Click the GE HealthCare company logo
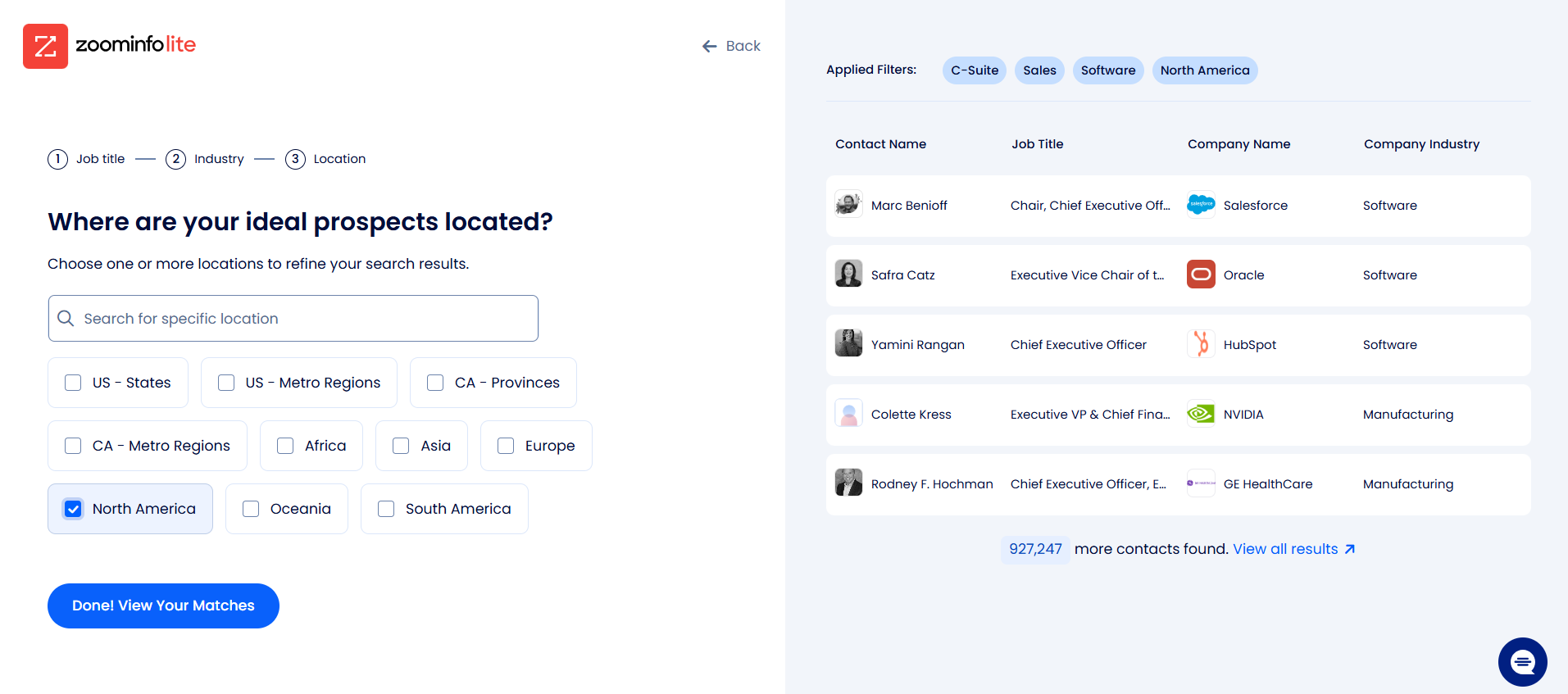The height and width of the screenshot is (694, 1568). coord(1201,483)
